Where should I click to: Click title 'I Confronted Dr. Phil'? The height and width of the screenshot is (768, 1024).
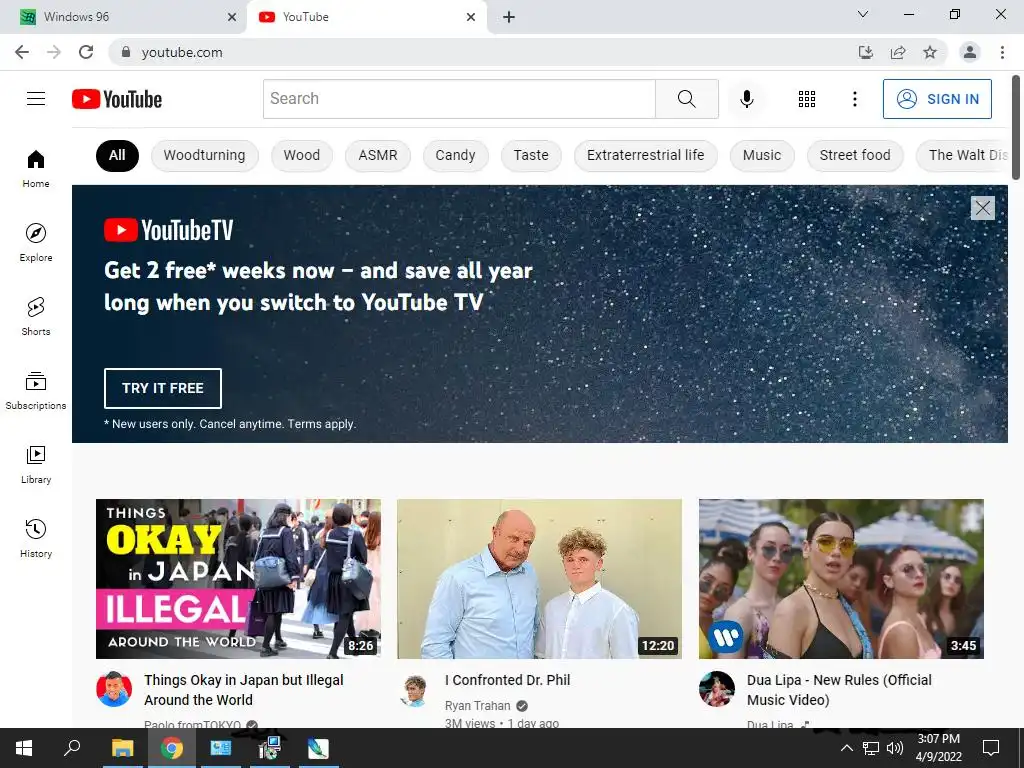click(507, 680)
